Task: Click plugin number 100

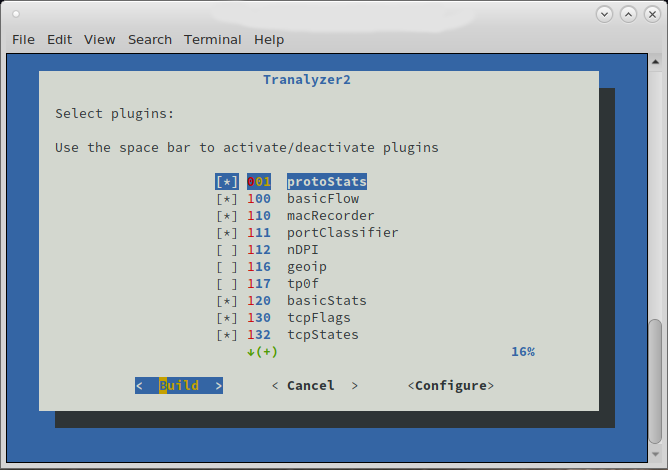Action: (259, 199)
